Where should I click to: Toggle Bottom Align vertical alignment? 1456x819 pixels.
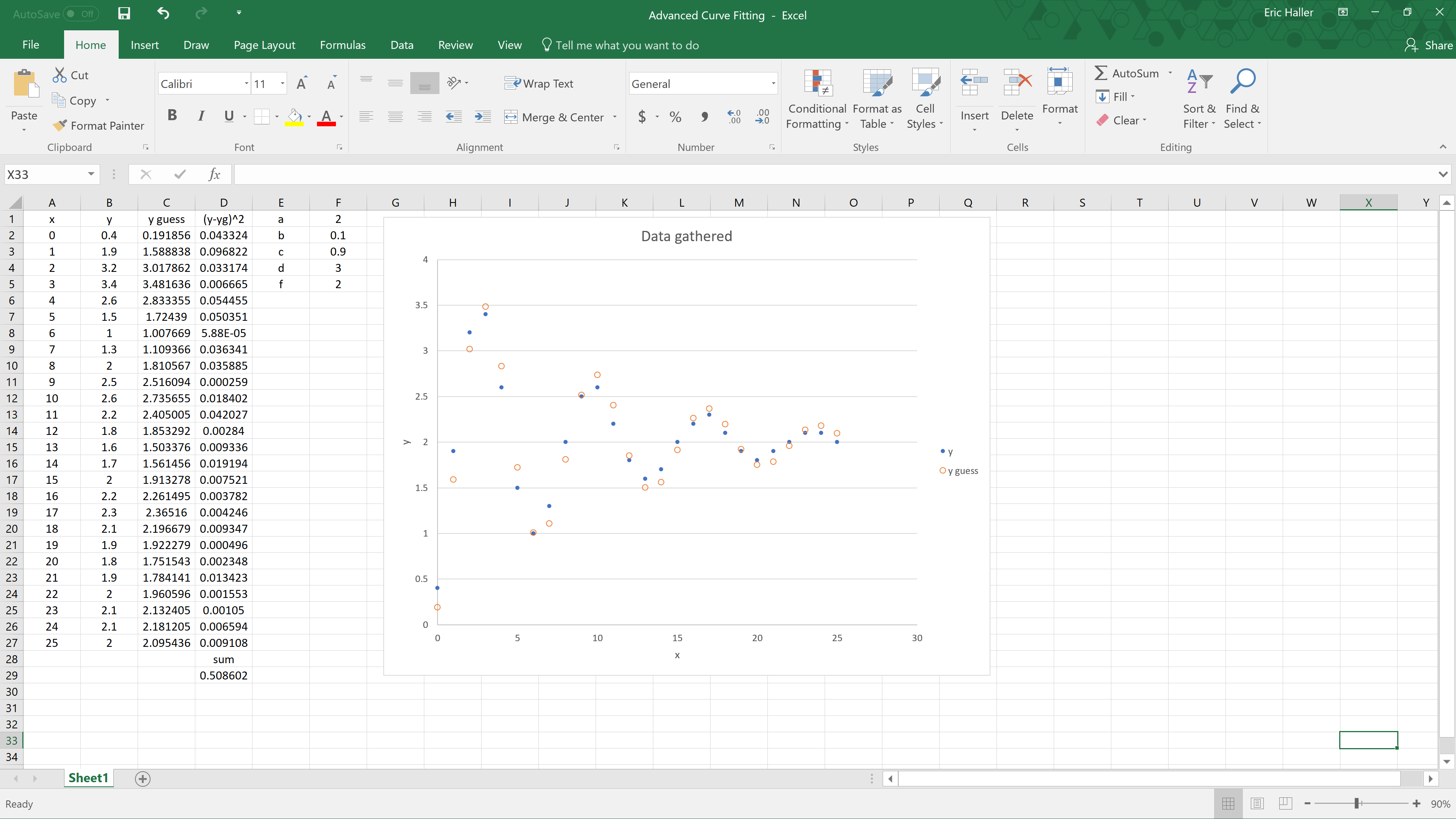425,83
